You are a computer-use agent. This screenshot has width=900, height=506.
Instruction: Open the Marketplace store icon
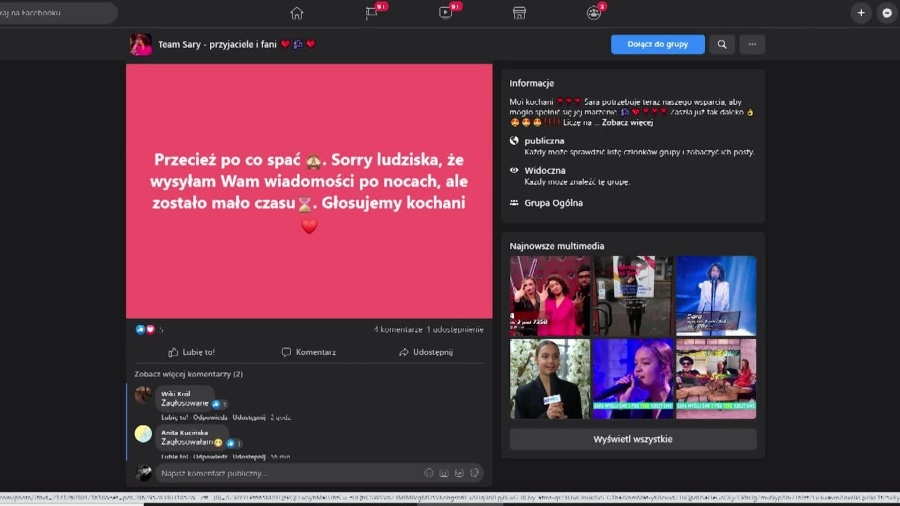pos(519,13)
